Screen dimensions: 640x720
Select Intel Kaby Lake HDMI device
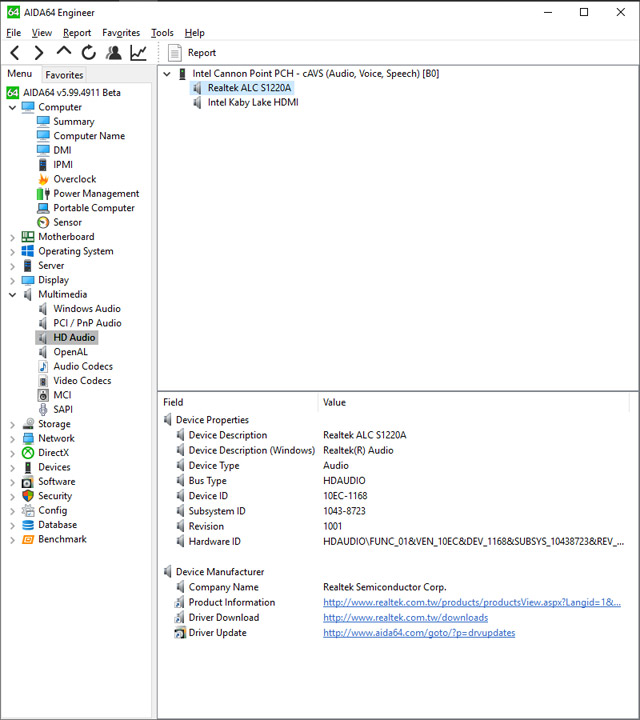pyautogui.click(x=253, y=102)
